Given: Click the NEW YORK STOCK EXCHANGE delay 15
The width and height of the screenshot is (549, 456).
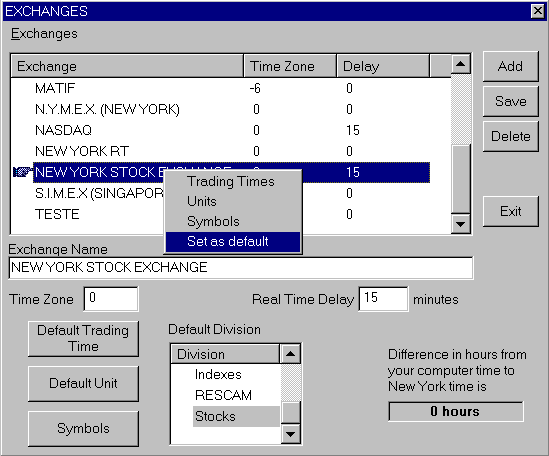Looking at the screenshot, I should click(353, 172).
